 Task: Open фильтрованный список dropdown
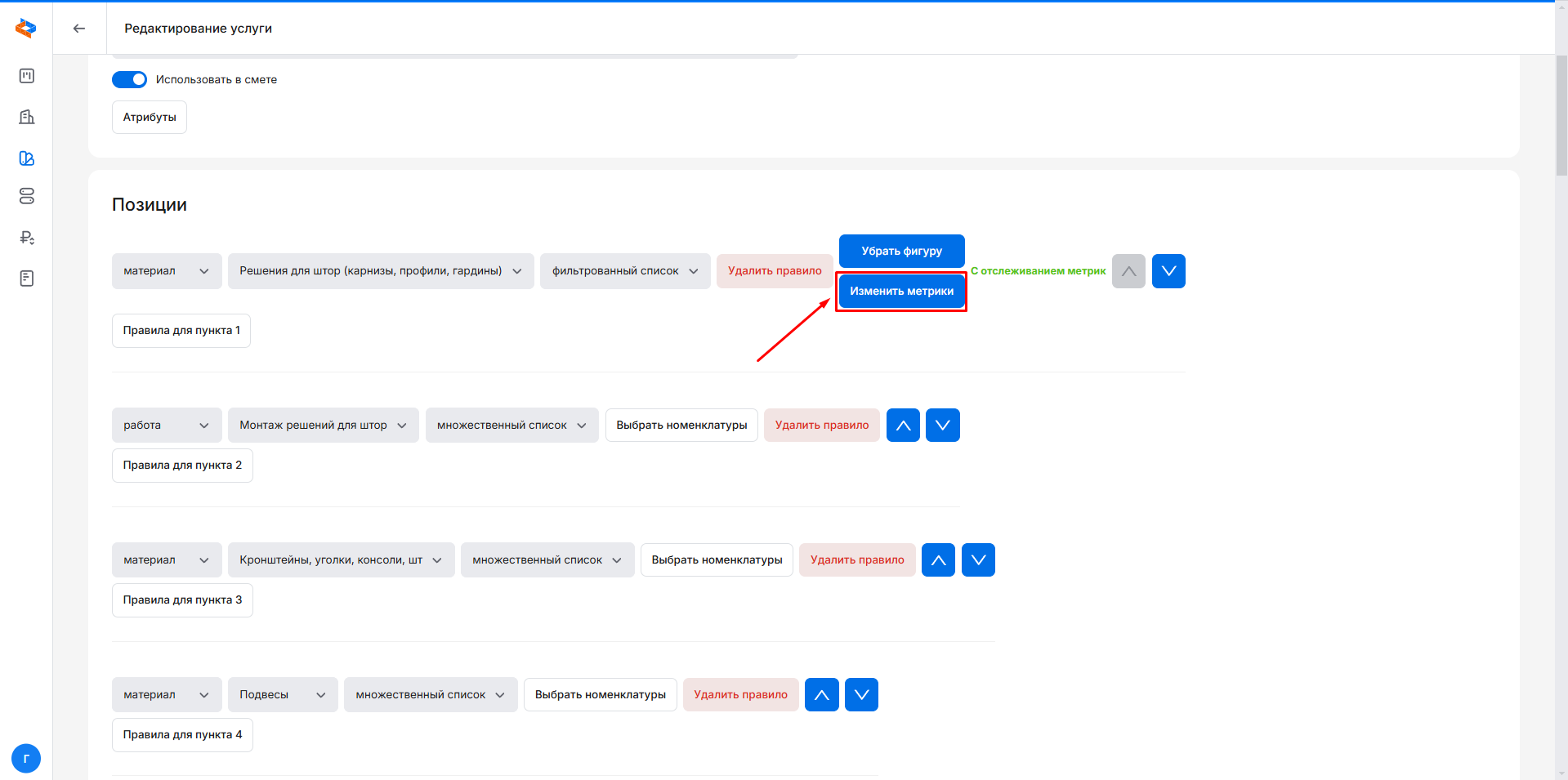point(625,271)
